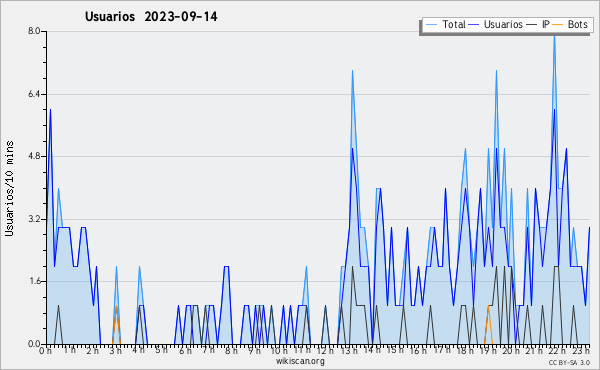This screenshot has width=600, height=370.
Task: Click the 'Total' legend label
Action: click(x=454, y=24)
